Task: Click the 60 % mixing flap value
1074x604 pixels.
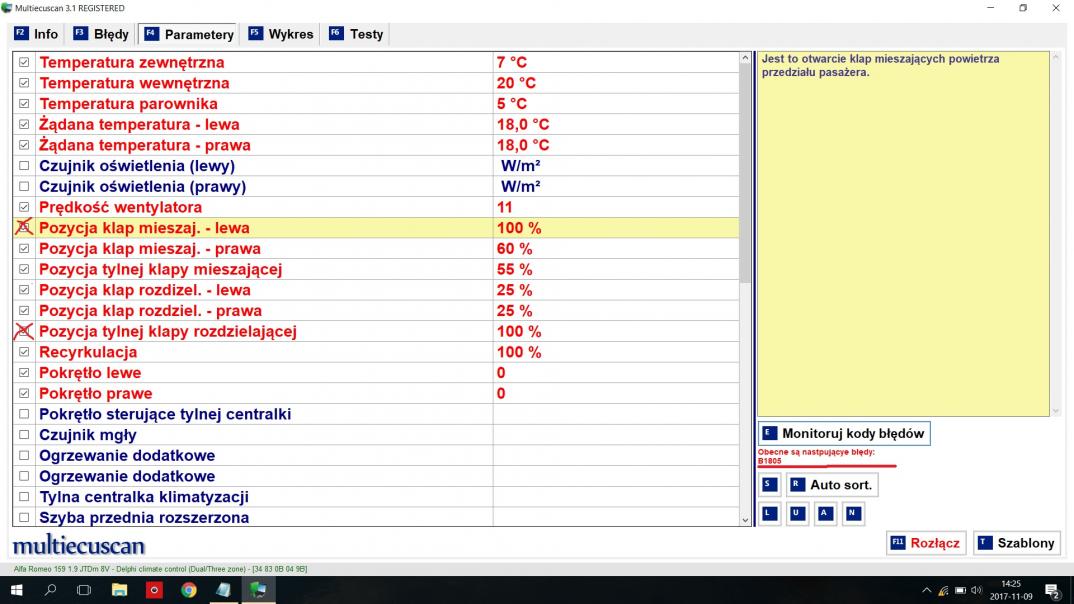Action: [514, 249]
